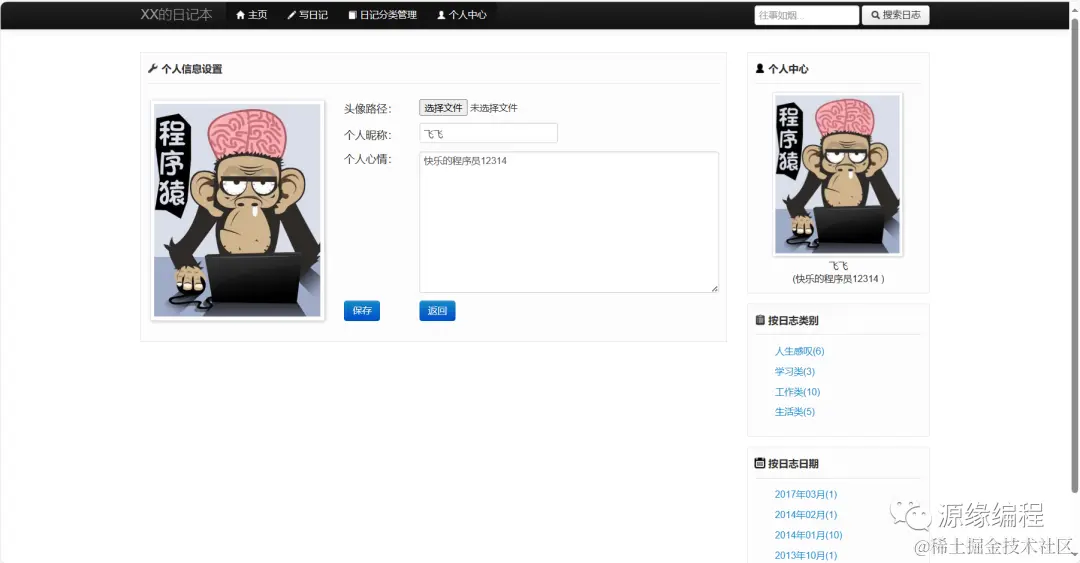Open the 学习类(3) category link
The height and width of the screenshot is (563, 1080).
pyautogui.click(x=794, y=371)
